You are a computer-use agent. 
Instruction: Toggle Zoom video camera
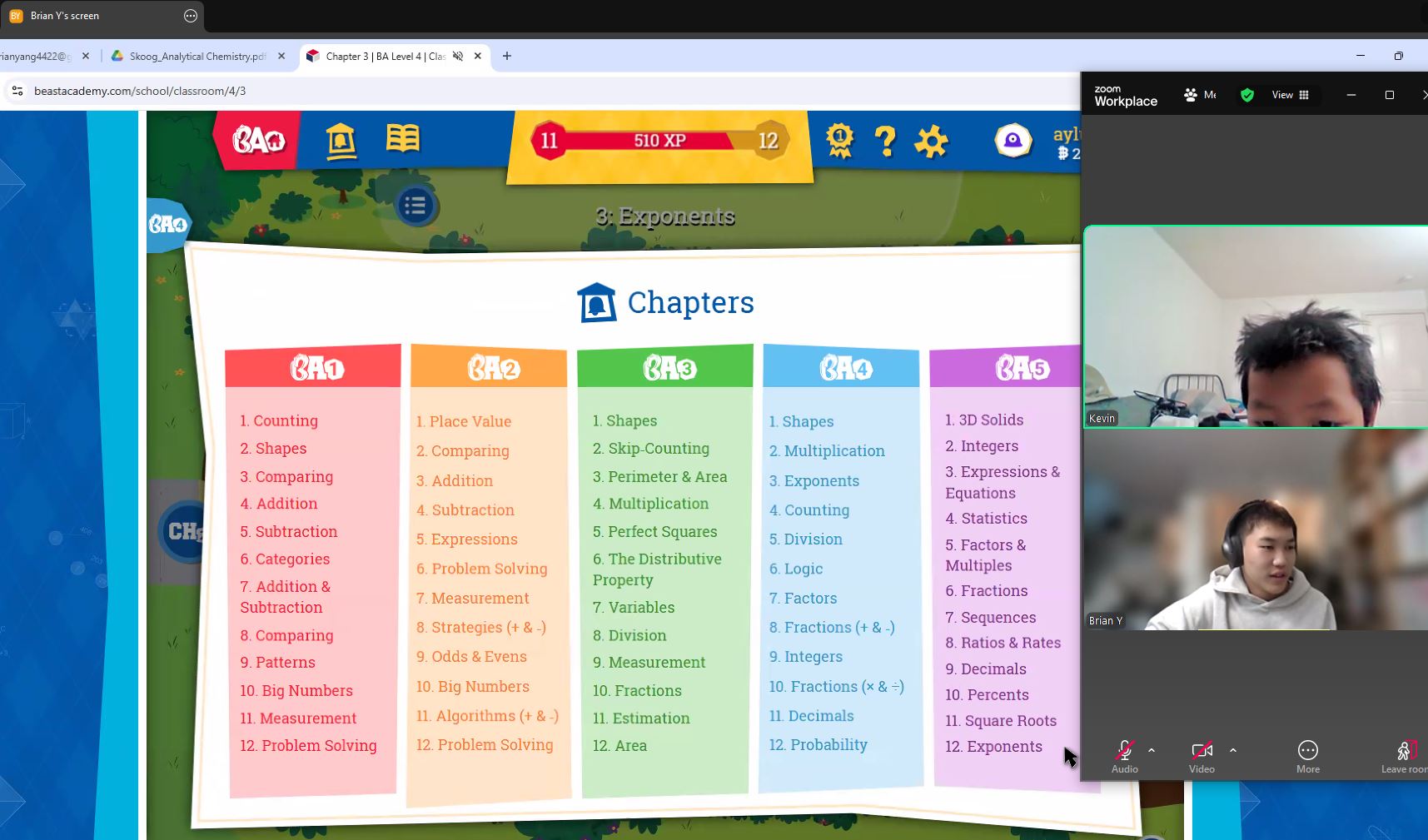tap(1202, 756)
